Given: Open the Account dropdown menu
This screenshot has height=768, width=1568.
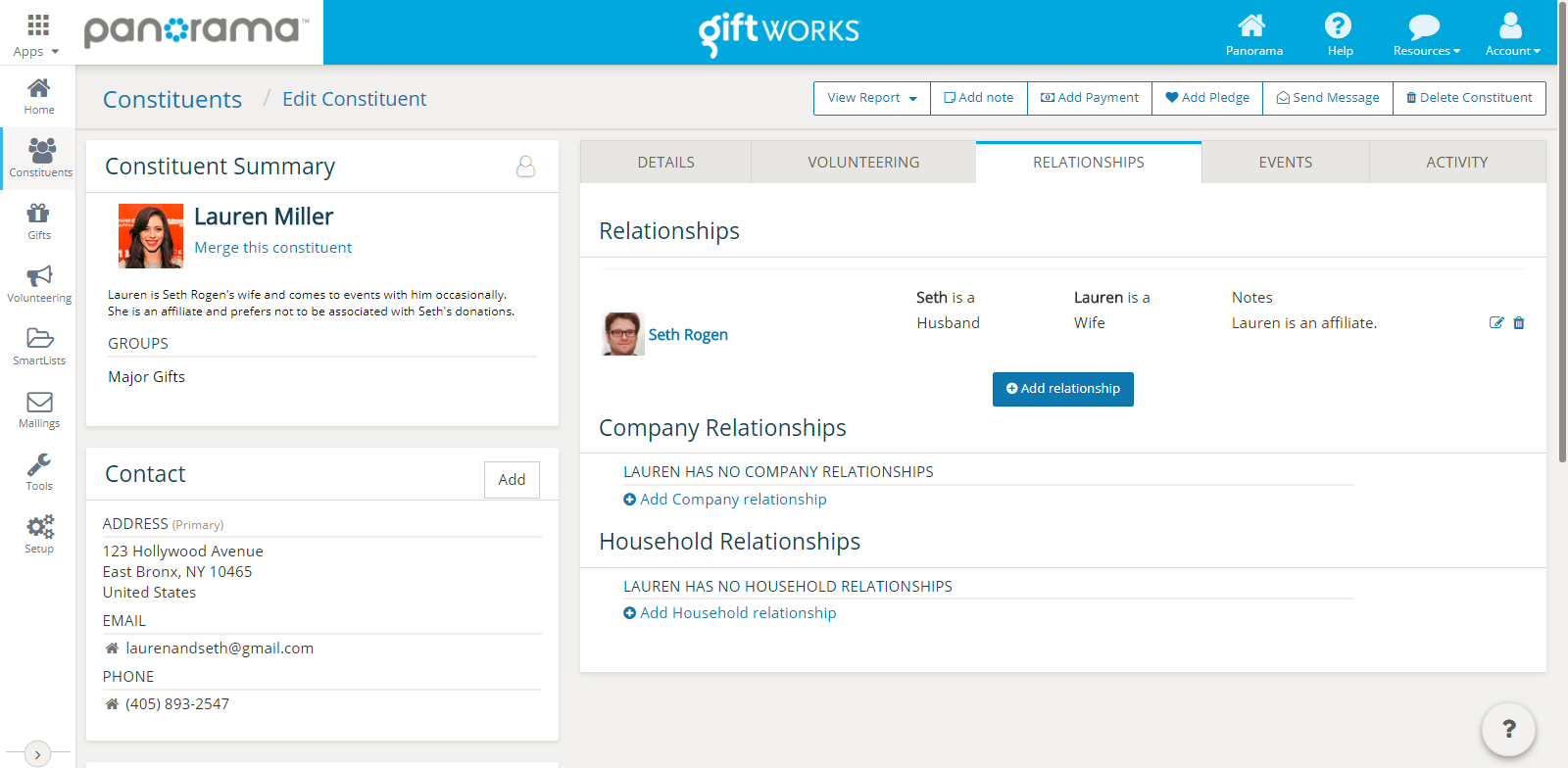Looking at the screenshot, I should click(1512, 33).
